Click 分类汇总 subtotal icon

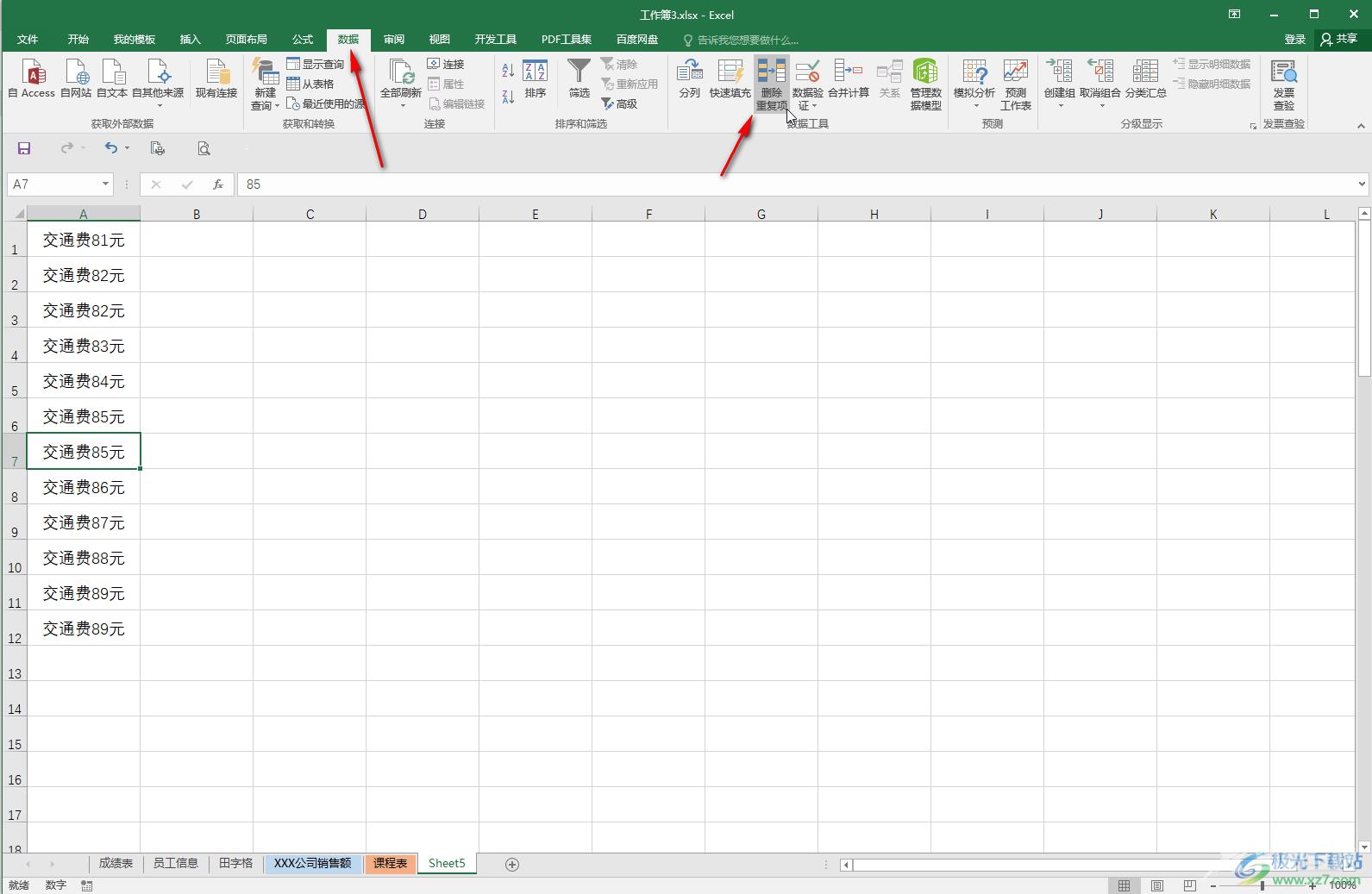(x=1145, y=78)
